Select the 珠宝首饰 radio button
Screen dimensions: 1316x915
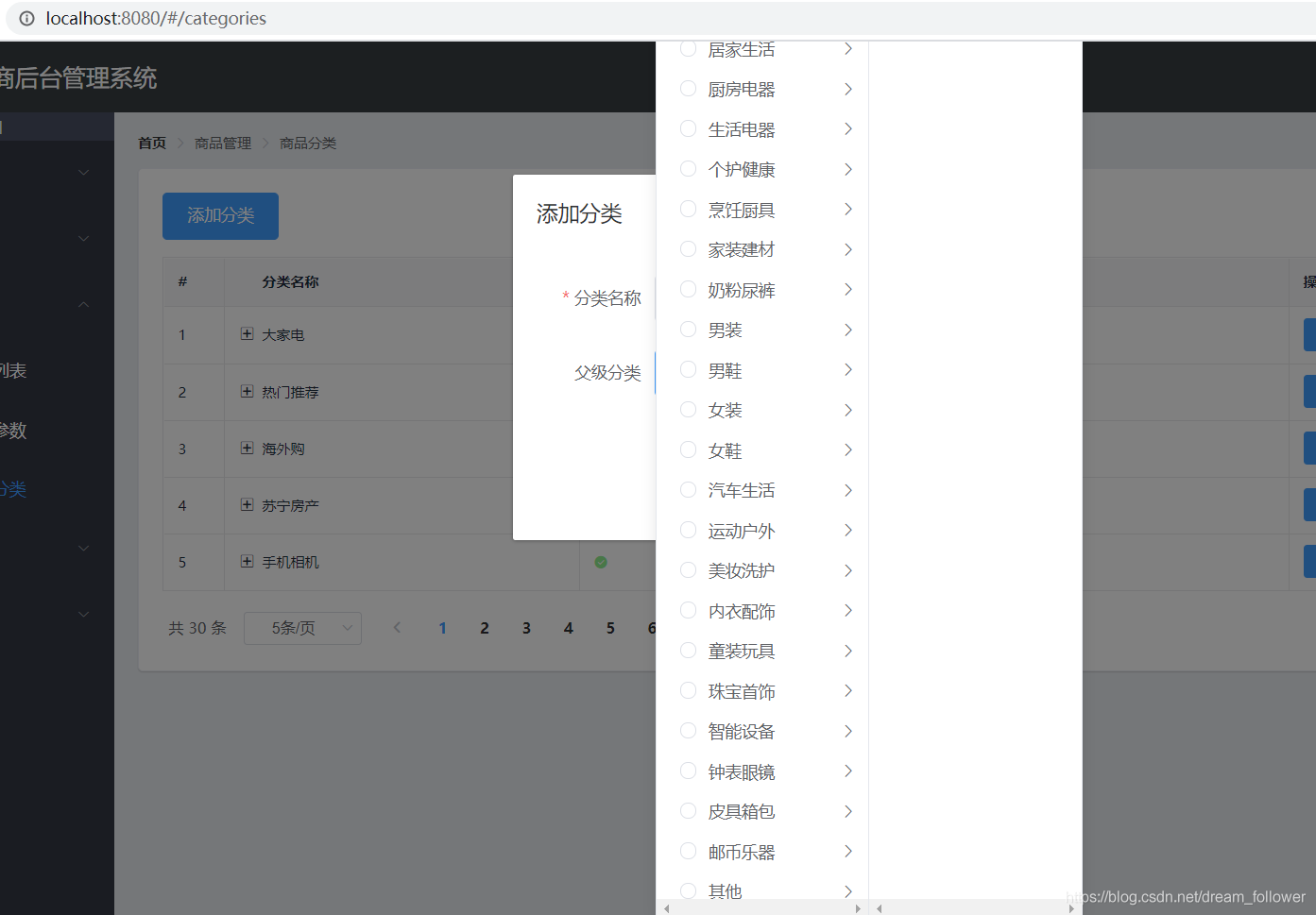[689, 690]
